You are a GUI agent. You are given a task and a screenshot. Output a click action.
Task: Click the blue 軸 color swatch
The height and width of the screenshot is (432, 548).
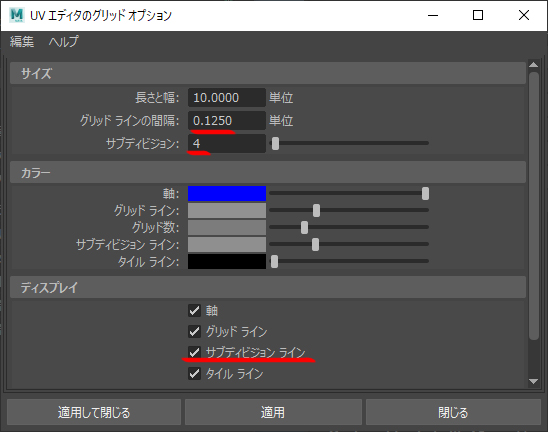(227, 193)
